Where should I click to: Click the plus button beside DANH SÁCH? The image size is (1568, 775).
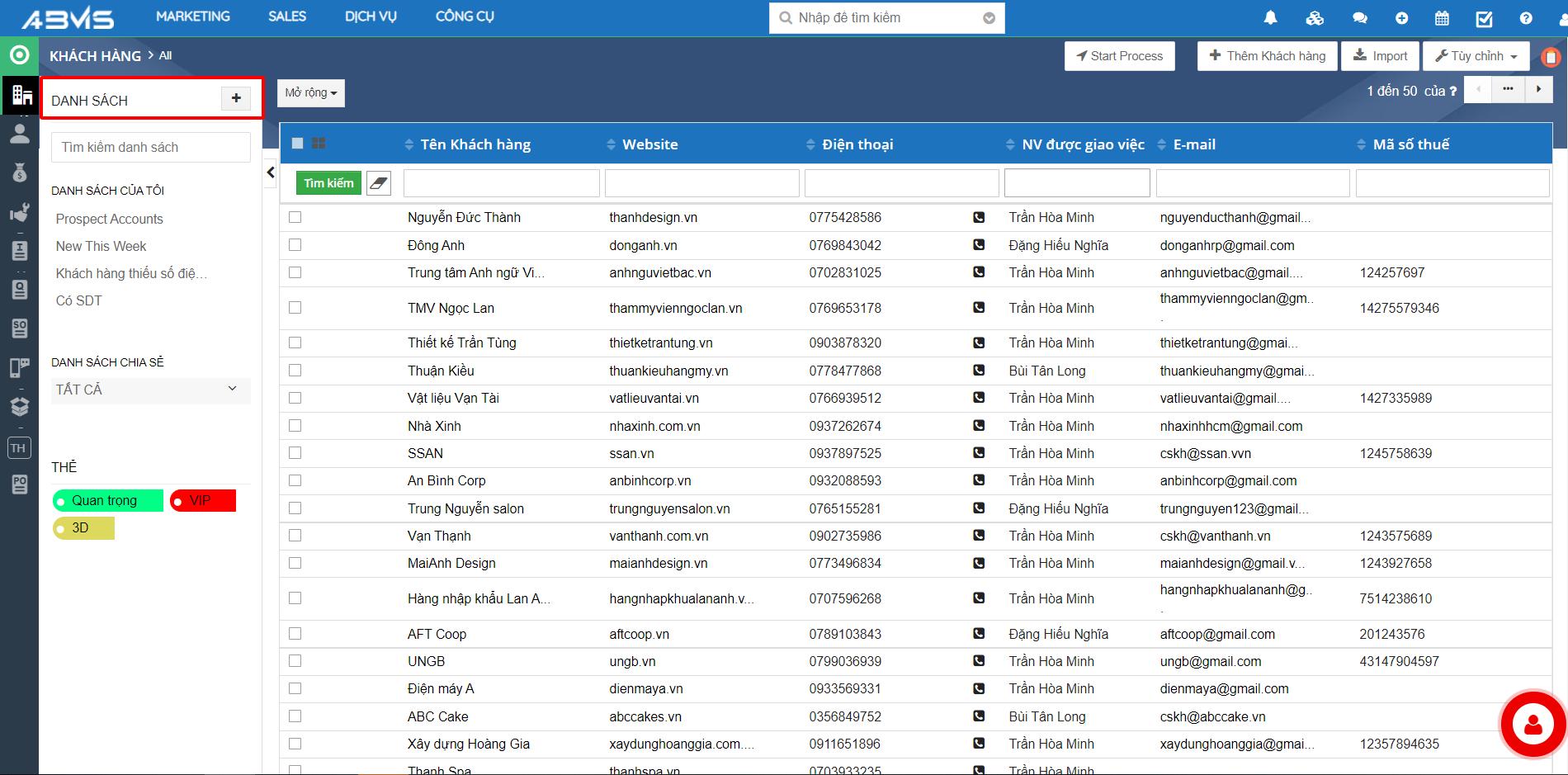(x=236, y=99)
